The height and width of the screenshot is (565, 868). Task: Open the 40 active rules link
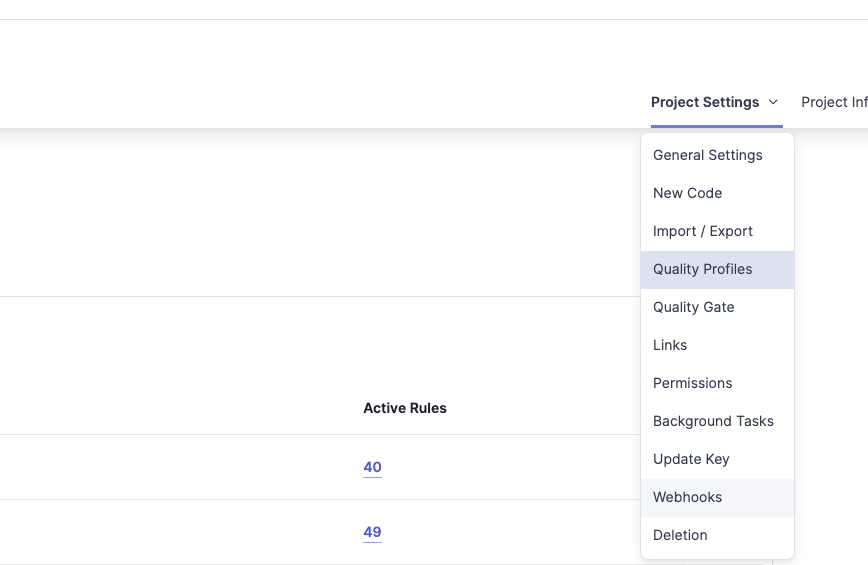373,467
